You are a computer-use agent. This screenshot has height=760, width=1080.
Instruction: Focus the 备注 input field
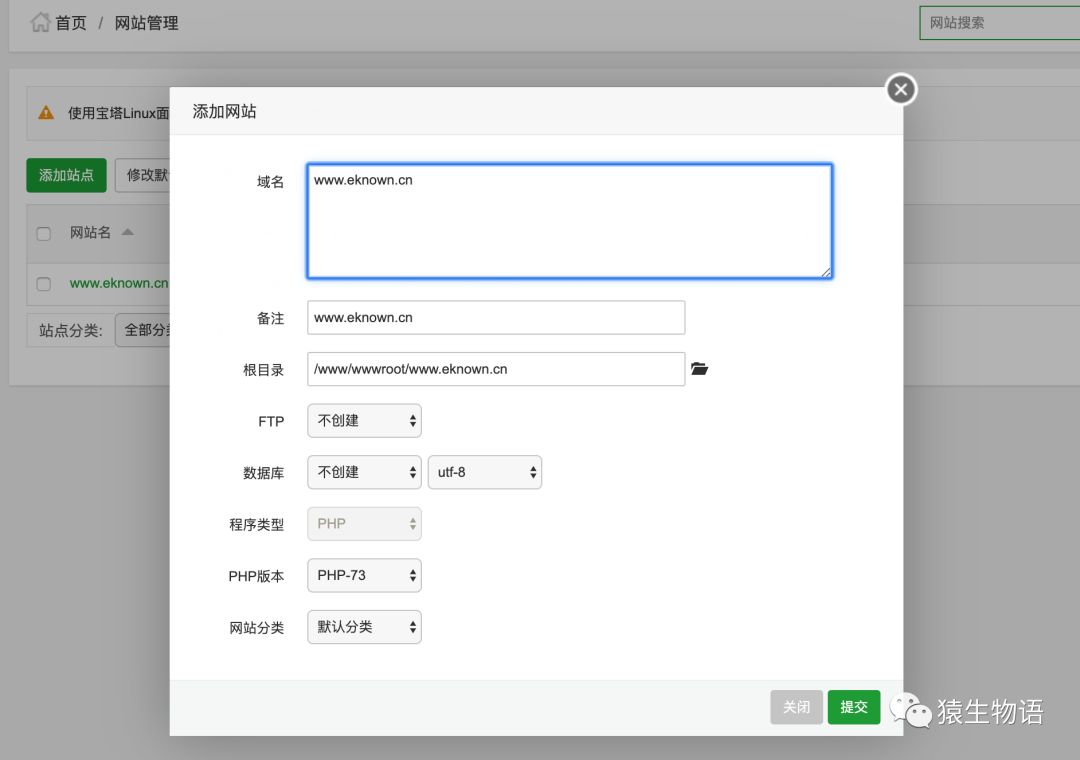[496, 318]
